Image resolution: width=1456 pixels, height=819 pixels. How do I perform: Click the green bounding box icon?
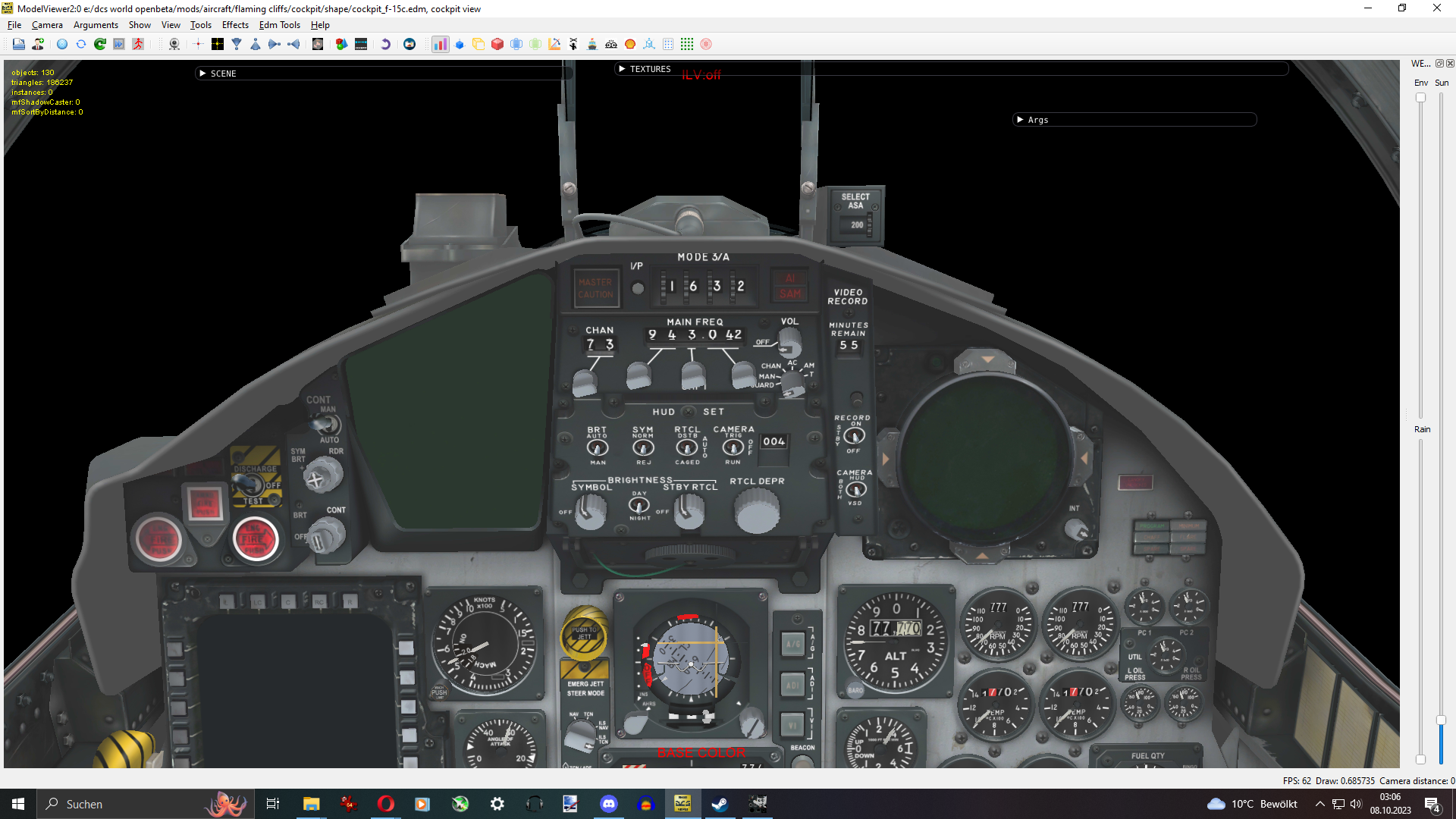coord(535,44)
